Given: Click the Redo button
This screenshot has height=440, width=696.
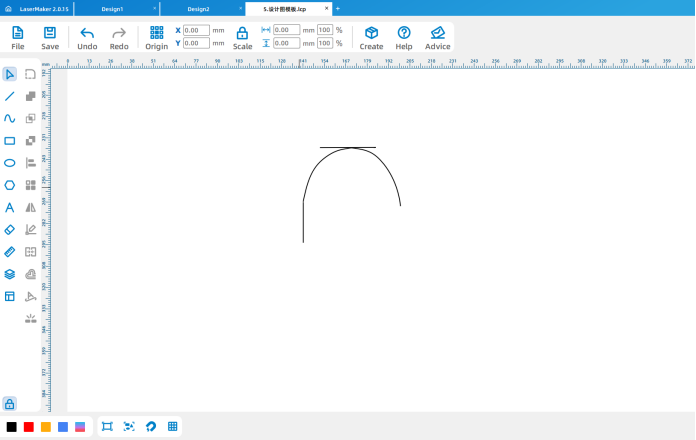Looking at the screenshot, I should coord(119,37).
